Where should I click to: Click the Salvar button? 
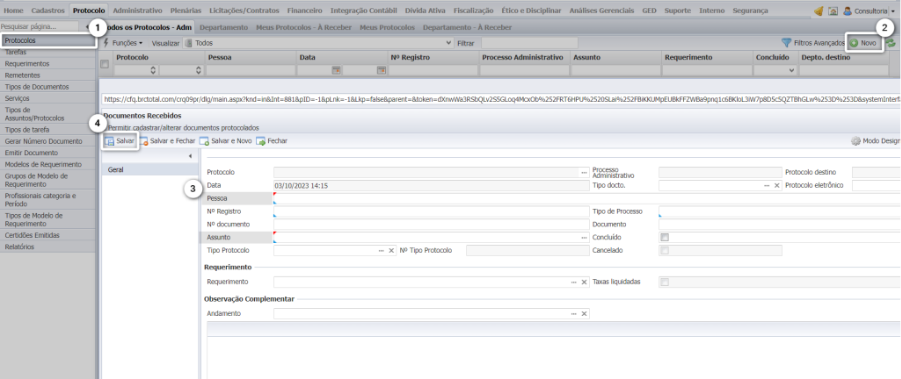pos(121,141)
